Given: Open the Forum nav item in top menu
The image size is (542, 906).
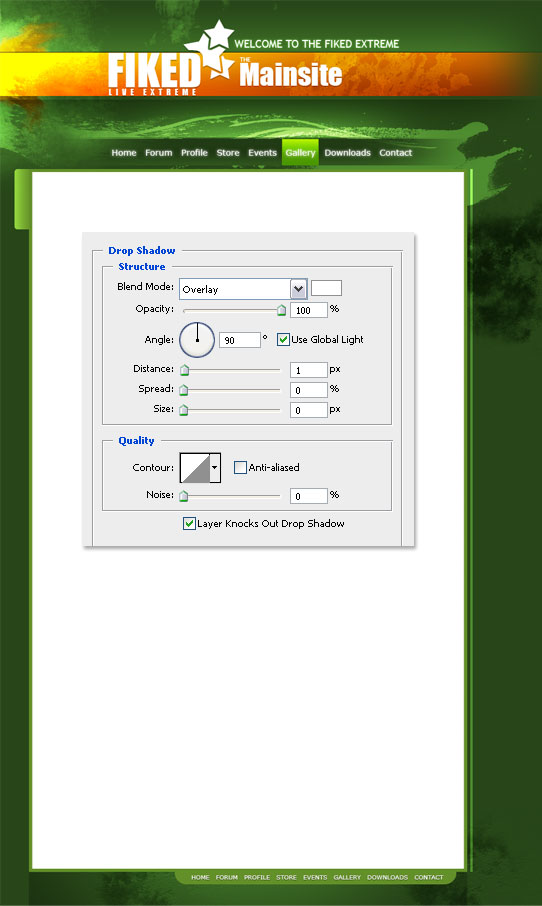Looking at the screenshot, I should pyautogui.click(x=158, y=153).
